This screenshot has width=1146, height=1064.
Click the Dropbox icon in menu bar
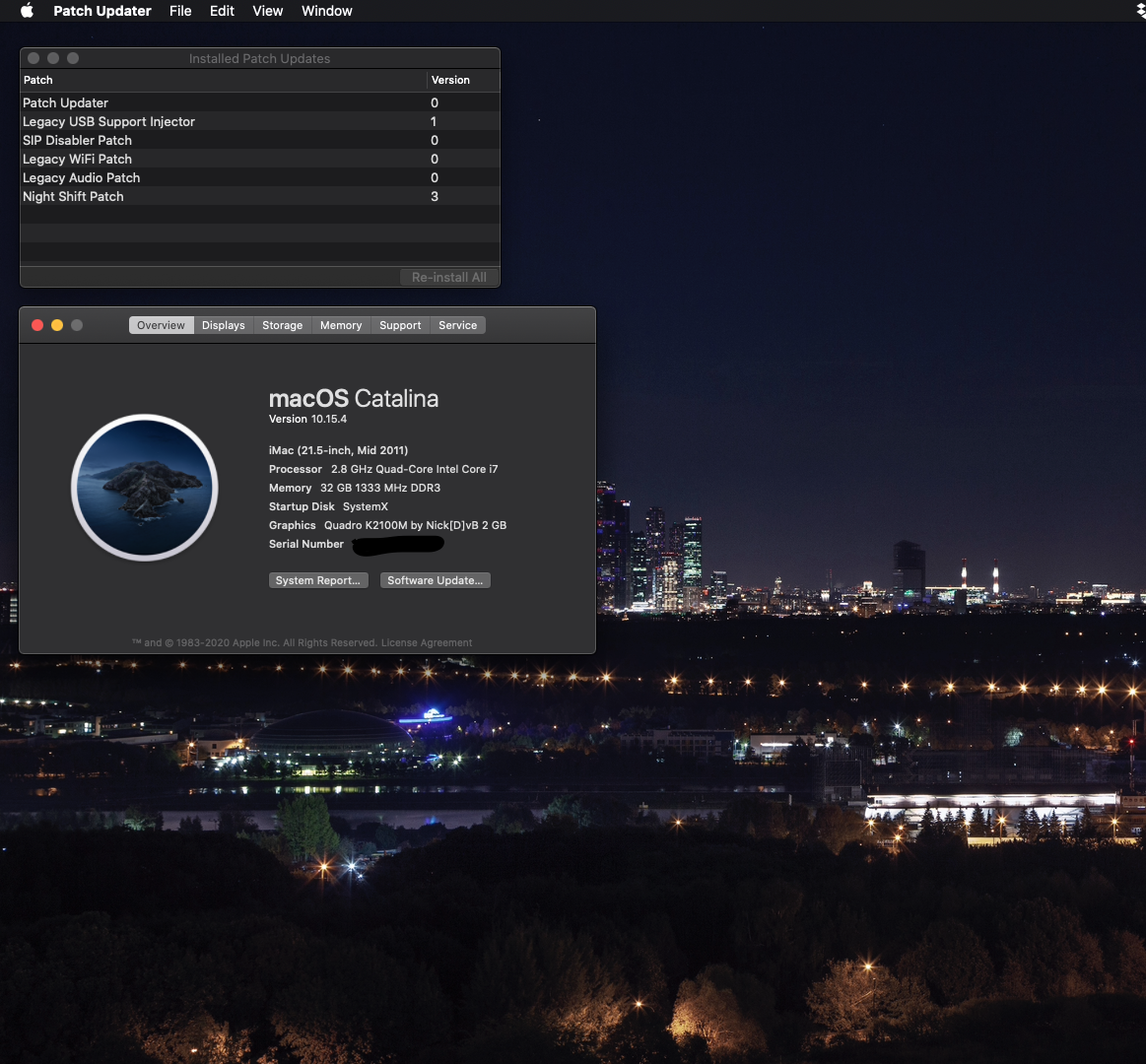tap(1141, 11)
